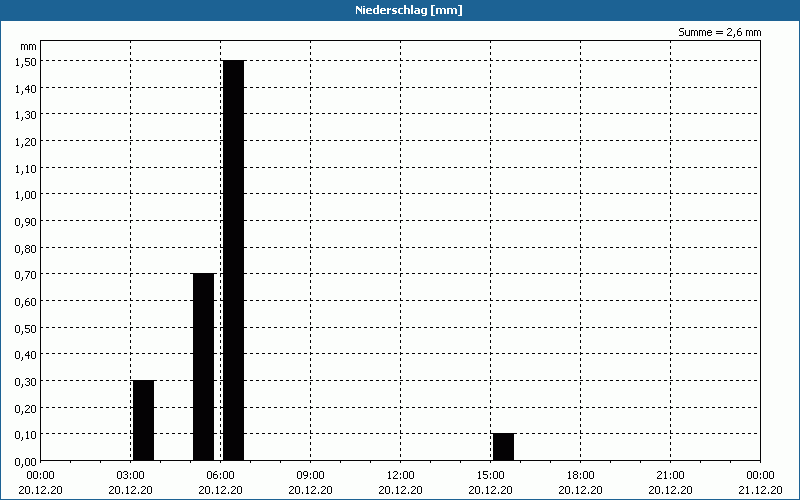Click the bar reaching 0,70 mm
This screenshot has height=500, width=800.
pyautogui.click(x=204, y=367)
